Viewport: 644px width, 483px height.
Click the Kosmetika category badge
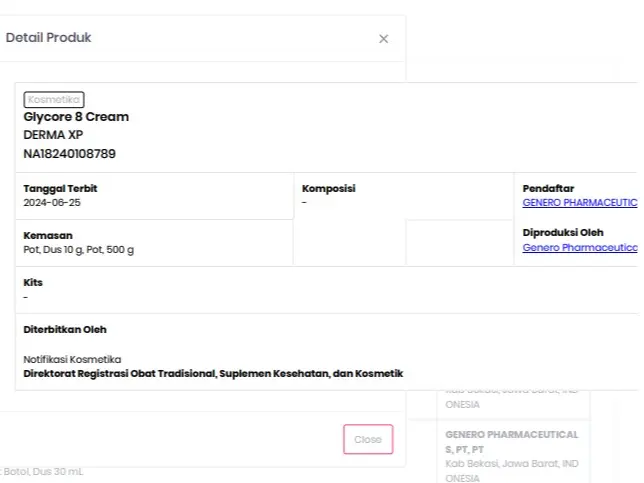click(54, 99)
